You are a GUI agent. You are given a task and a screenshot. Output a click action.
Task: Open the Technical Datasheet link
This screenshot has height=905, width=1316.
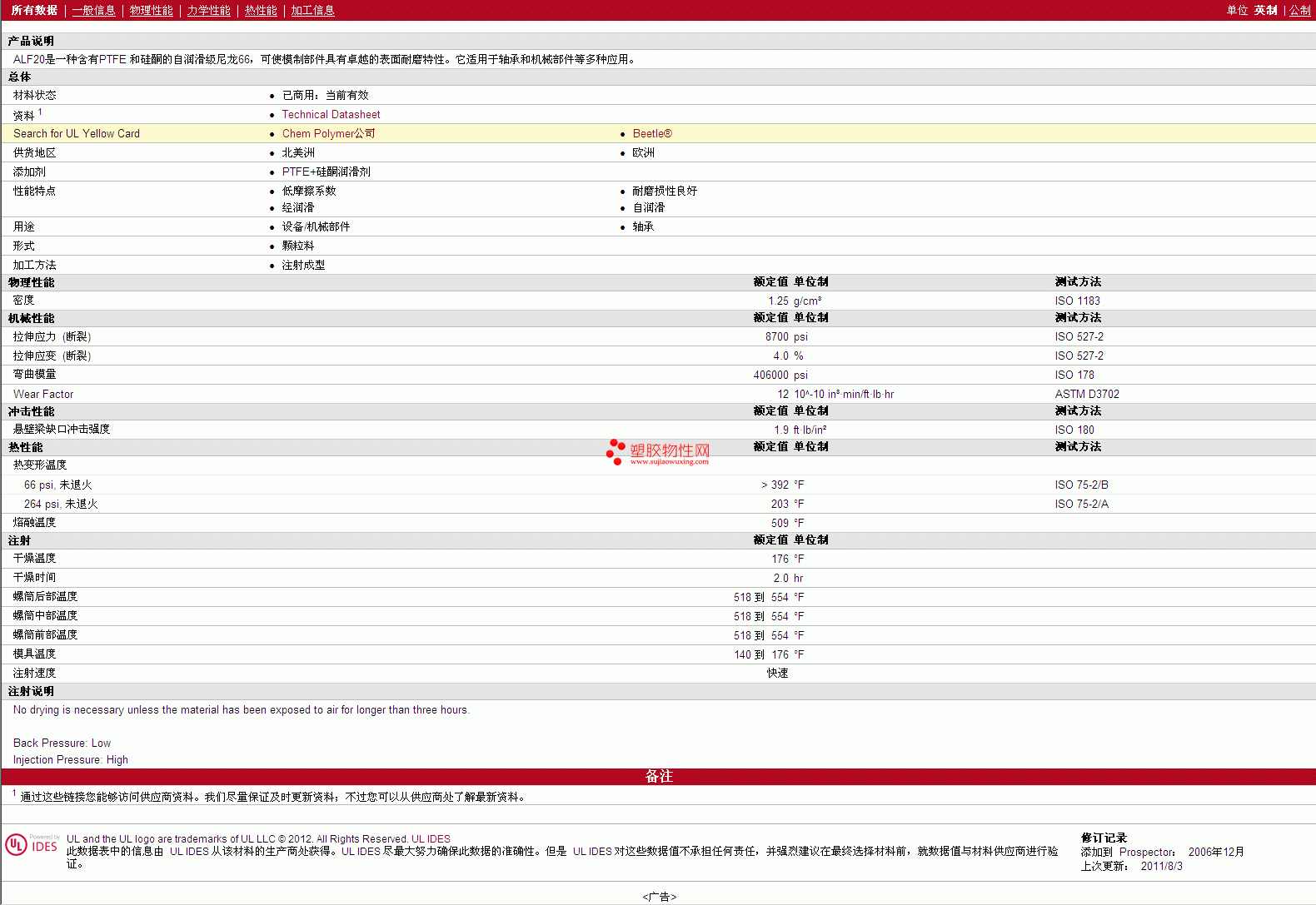[331, 114]
